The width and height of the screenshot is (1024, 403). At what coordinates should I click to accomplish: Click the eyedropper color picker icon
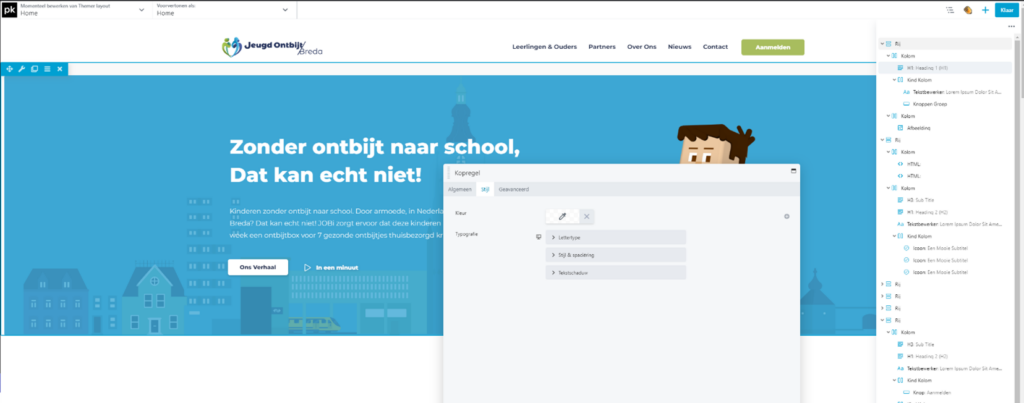[x=562, y=216]
